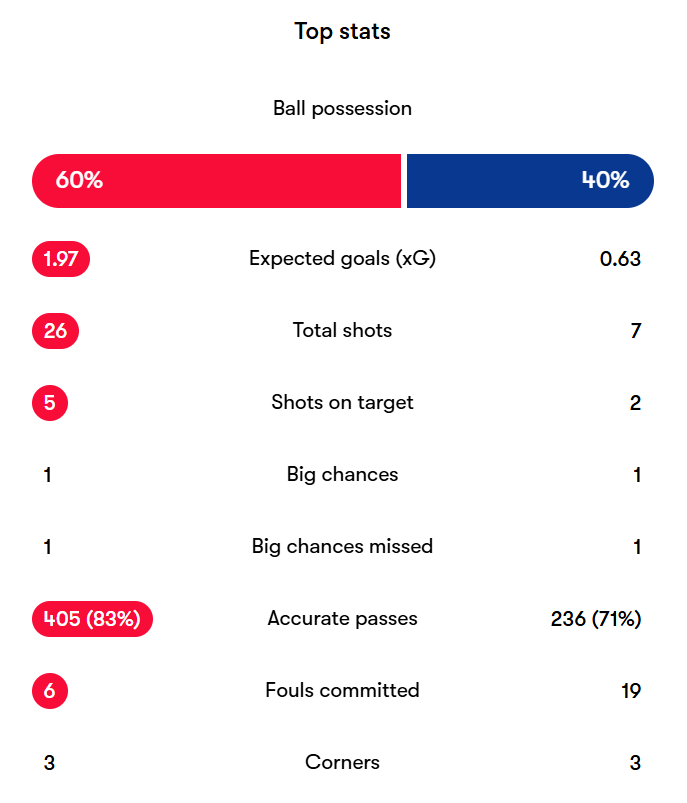Screen dimensions: 687x803
Task: Select the Shots on target label
Action: coord(342,403)
